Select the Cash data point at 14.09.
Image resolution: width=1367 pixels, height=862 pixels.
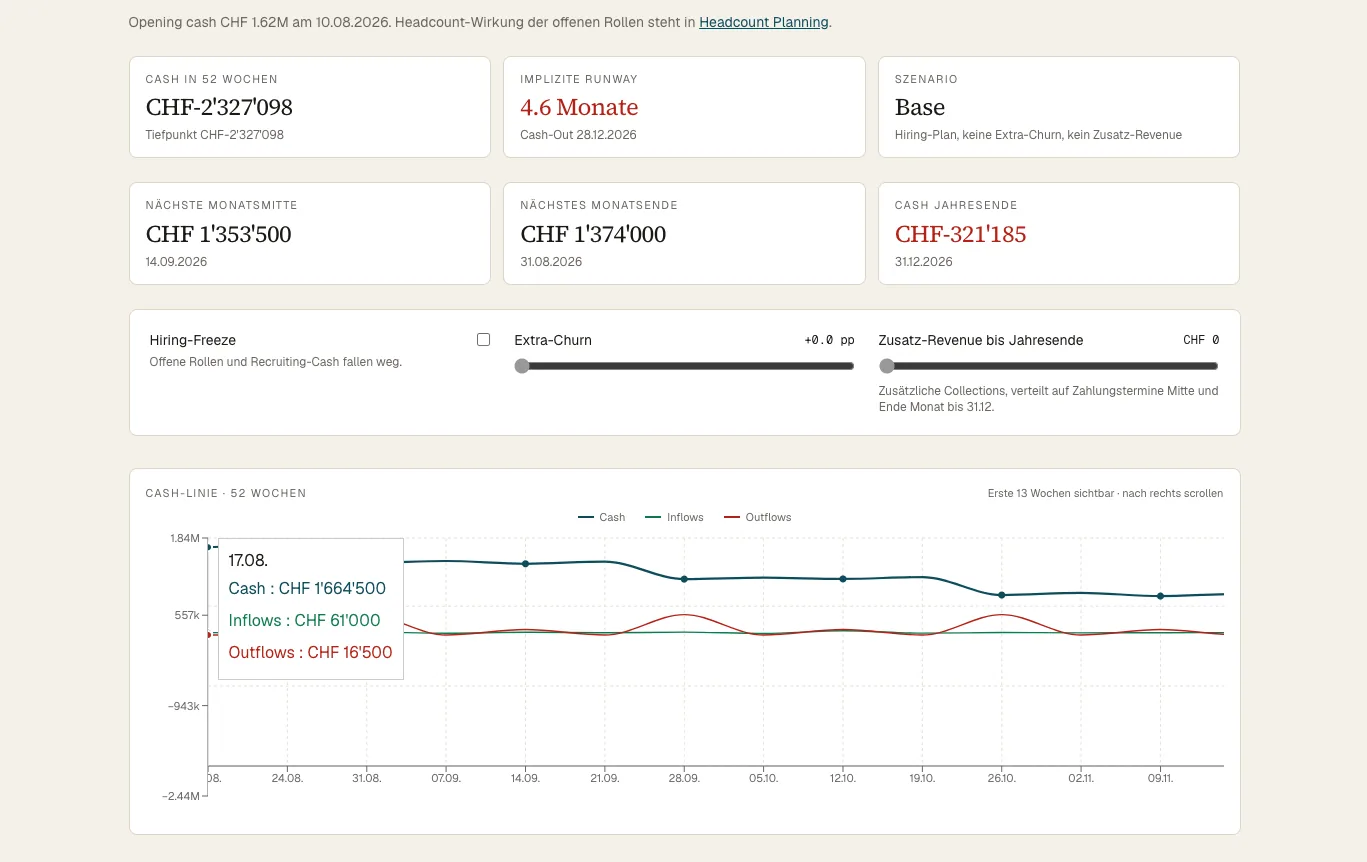coord(525,564)
